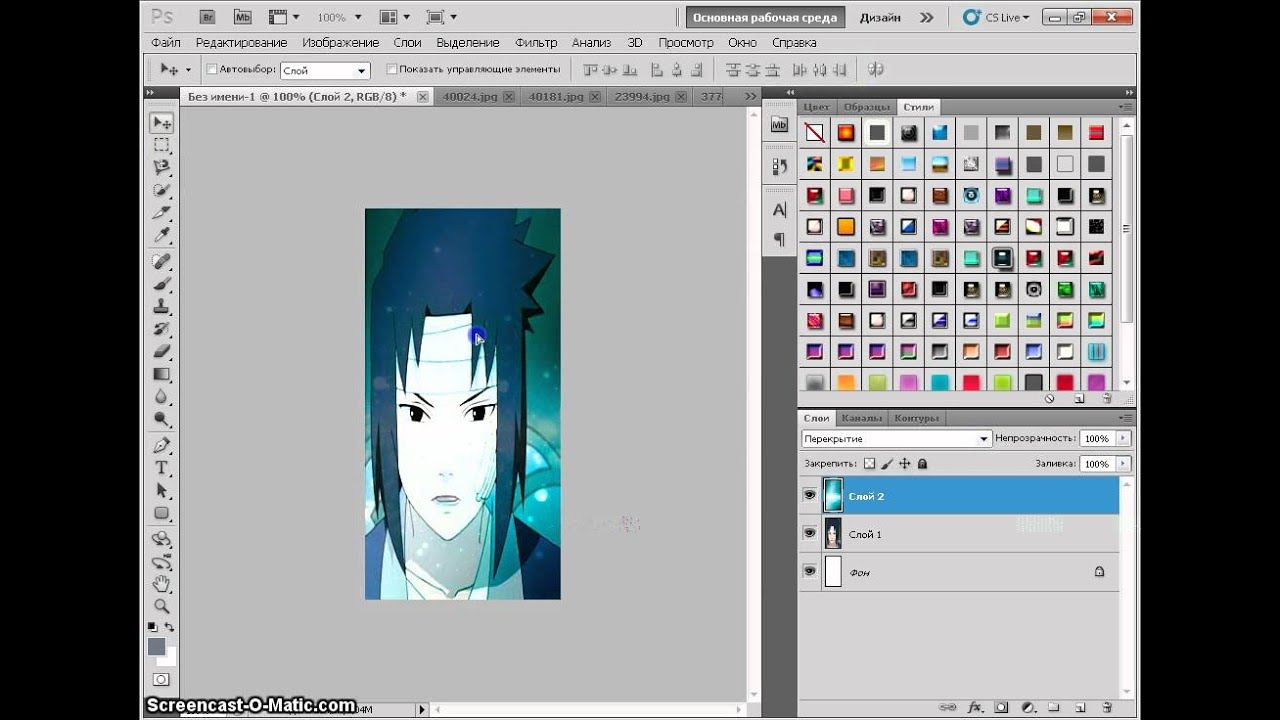
Task: Open the Файл menu
Action: pyautogui.click(x=166, y=43)
